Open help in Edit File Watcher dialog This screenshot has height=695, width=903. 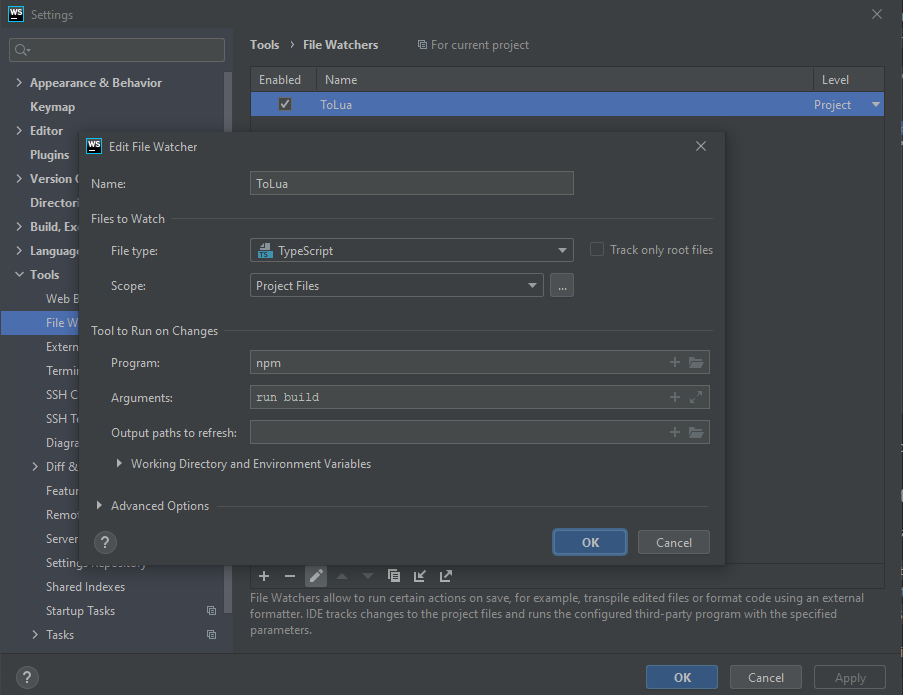[x=105, y=542]
